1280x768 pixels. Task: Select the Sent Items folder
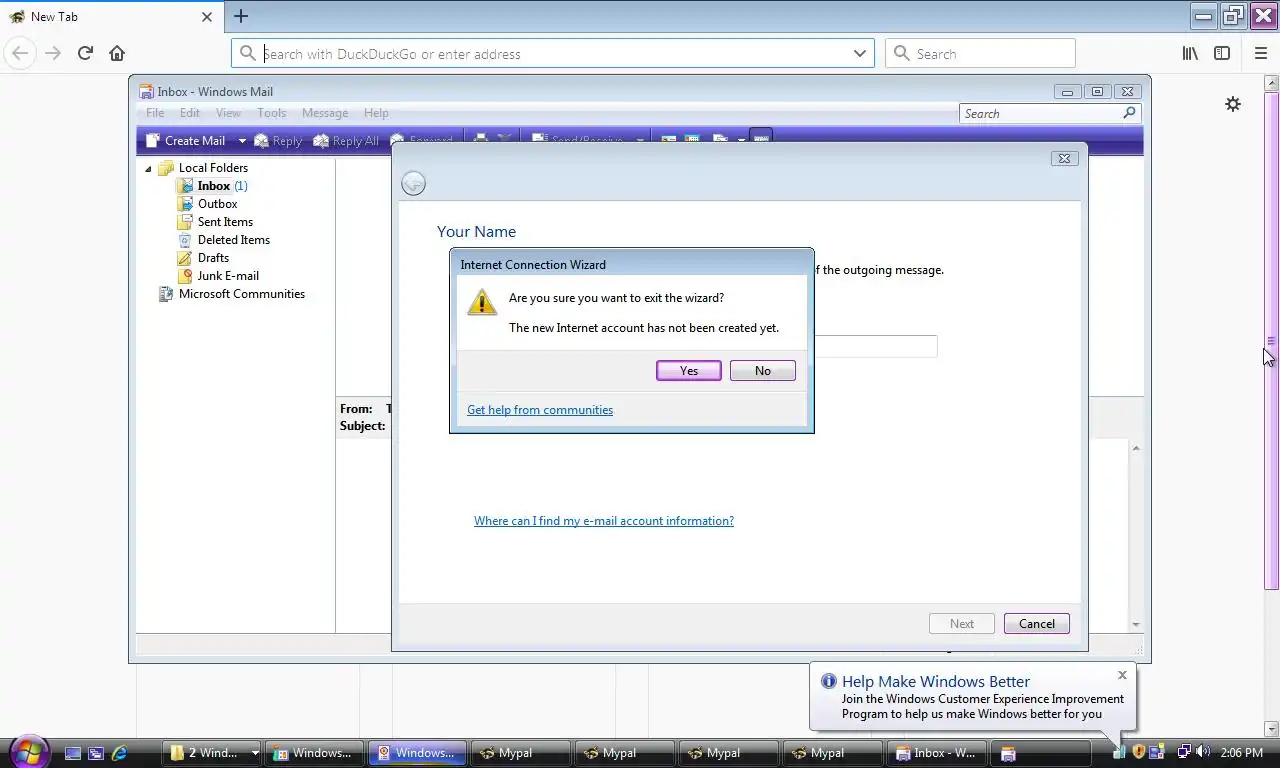[225, 222]
